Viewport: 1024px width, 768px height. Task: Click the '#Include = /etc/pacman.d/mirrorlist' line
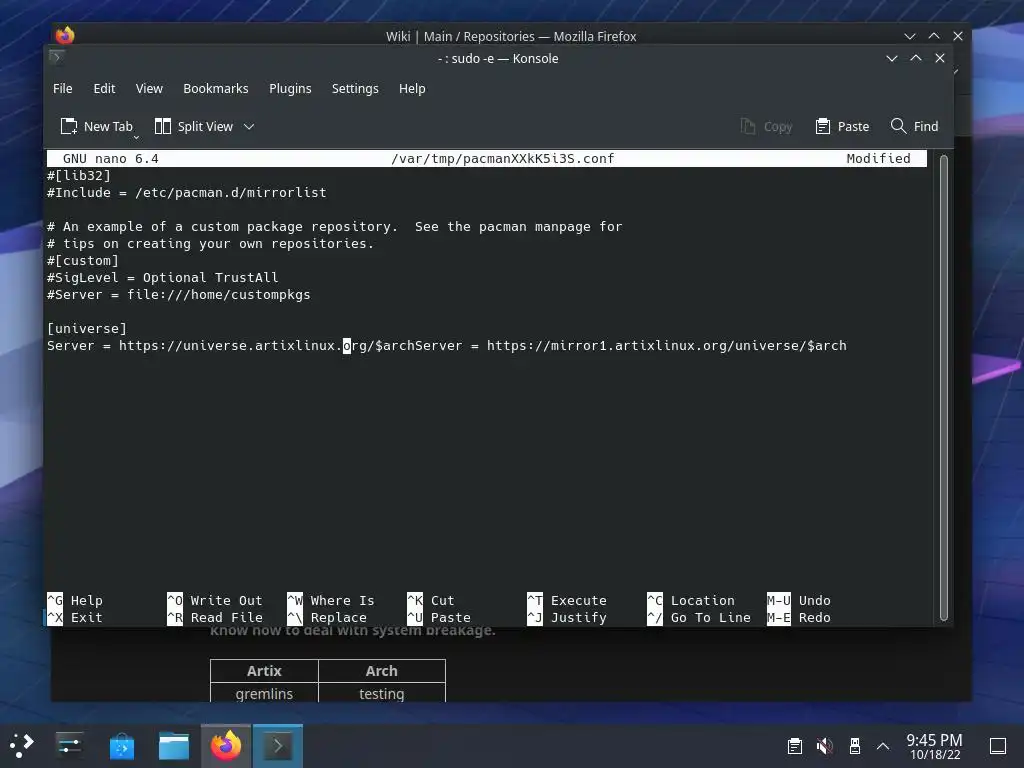187,193
